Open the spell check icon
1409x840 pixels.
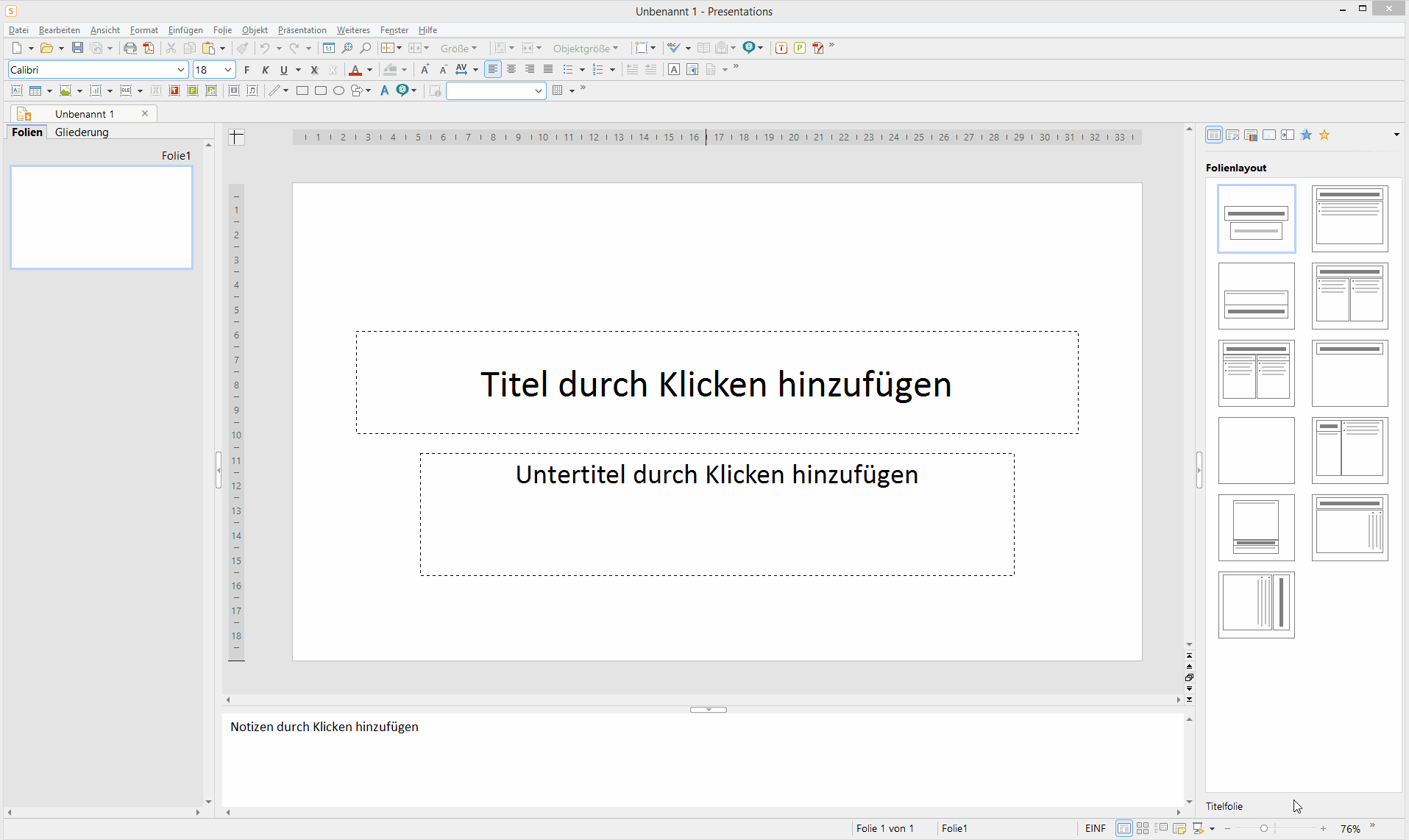(x=673, y=48)
